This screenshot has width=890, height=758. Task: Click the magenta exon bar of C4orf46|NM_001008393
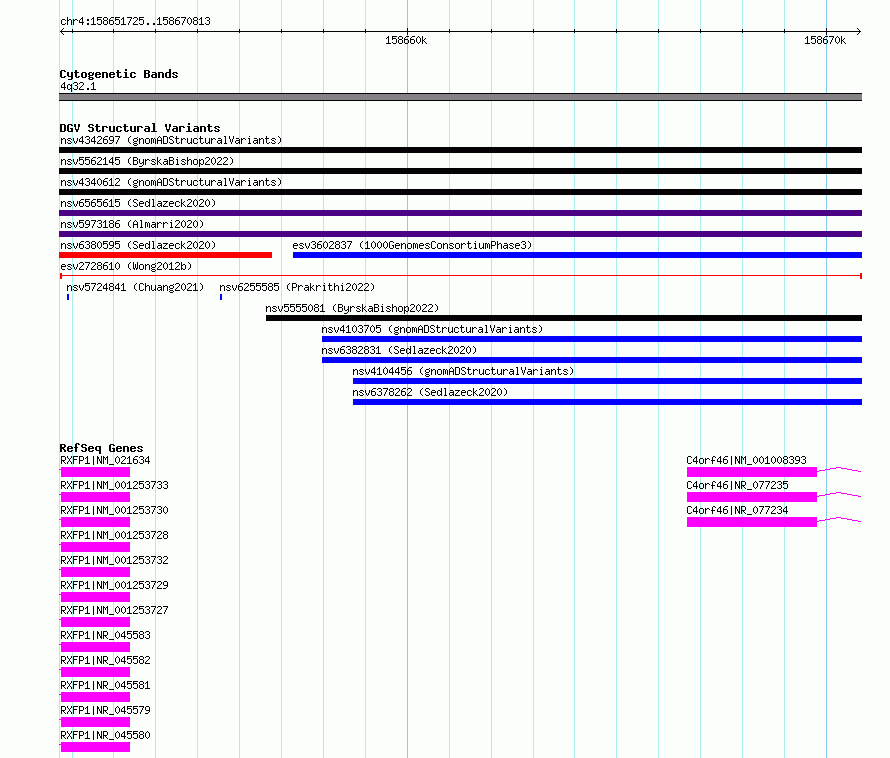coord(752,472)
